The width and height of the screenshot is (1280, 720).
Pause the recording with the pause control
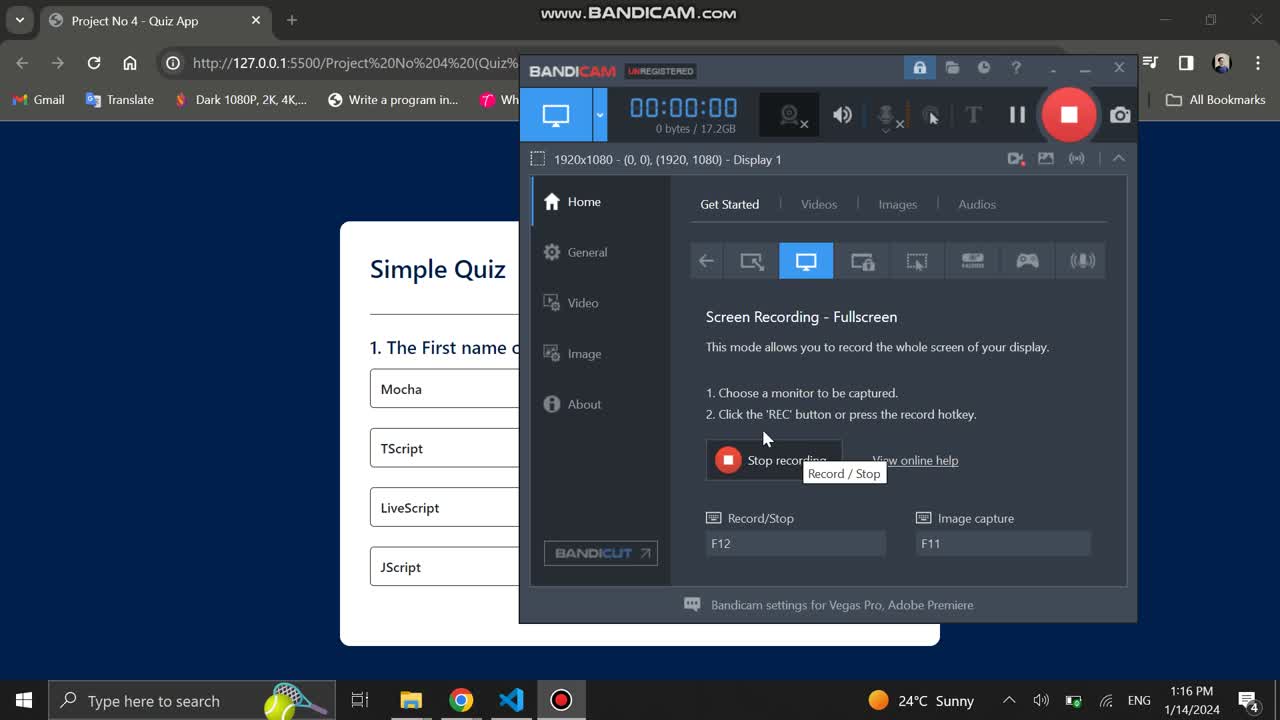1017,114
